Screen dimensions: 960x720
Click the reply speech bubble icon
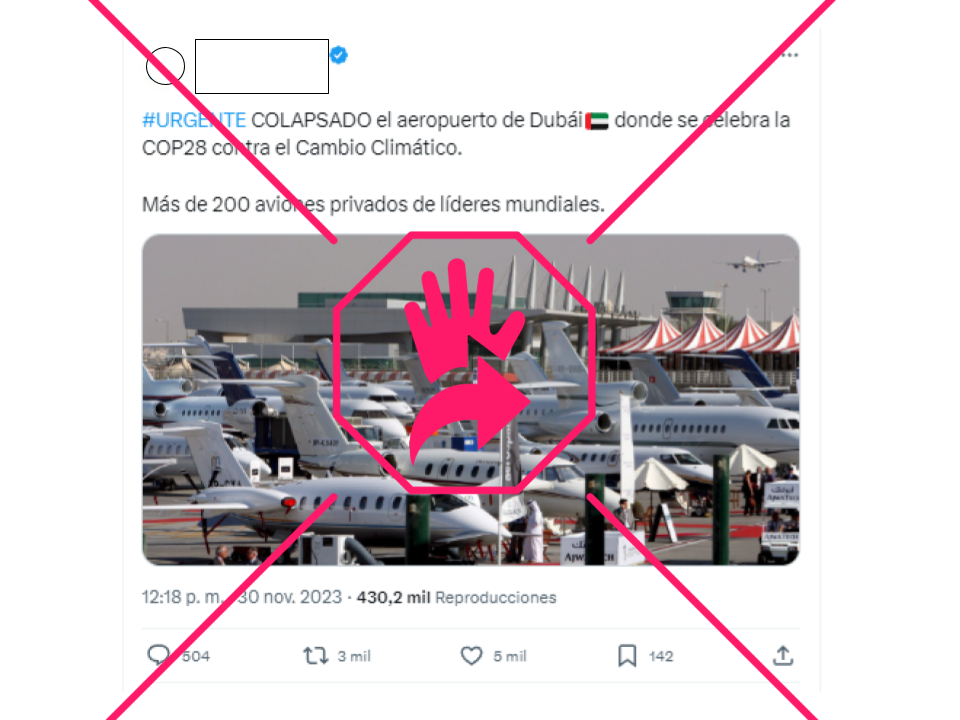click(159, 655)
